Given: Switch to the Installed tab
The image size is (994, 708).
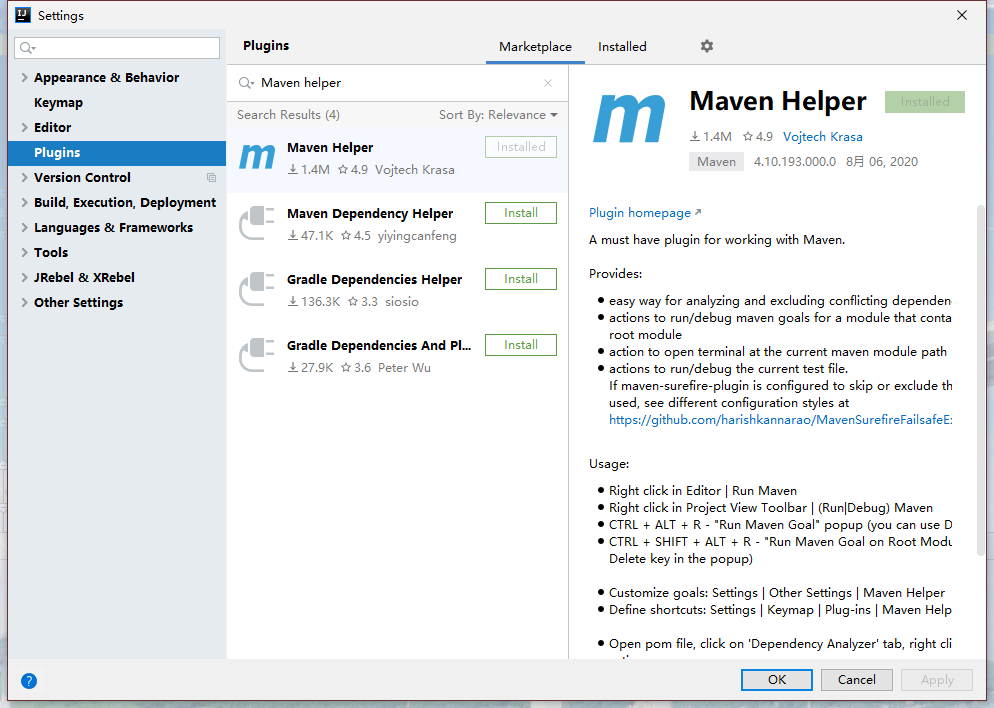Looking at the screenshot, I should [622, 47].
